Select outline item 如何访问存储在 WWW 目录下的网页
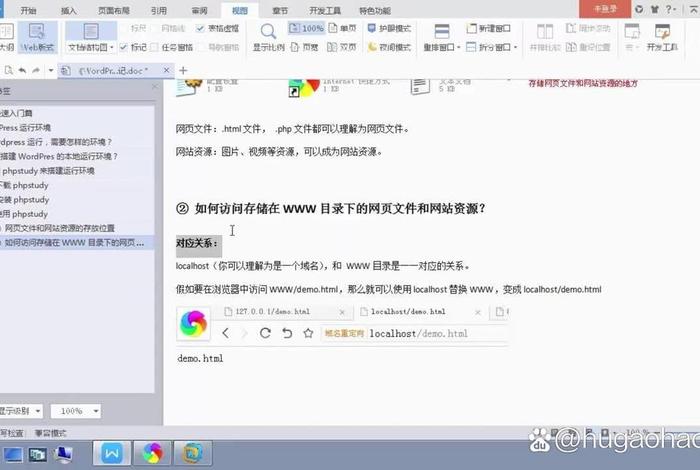Image resolution: width=700 pixels, height=470 pixels. pos(77,242)
